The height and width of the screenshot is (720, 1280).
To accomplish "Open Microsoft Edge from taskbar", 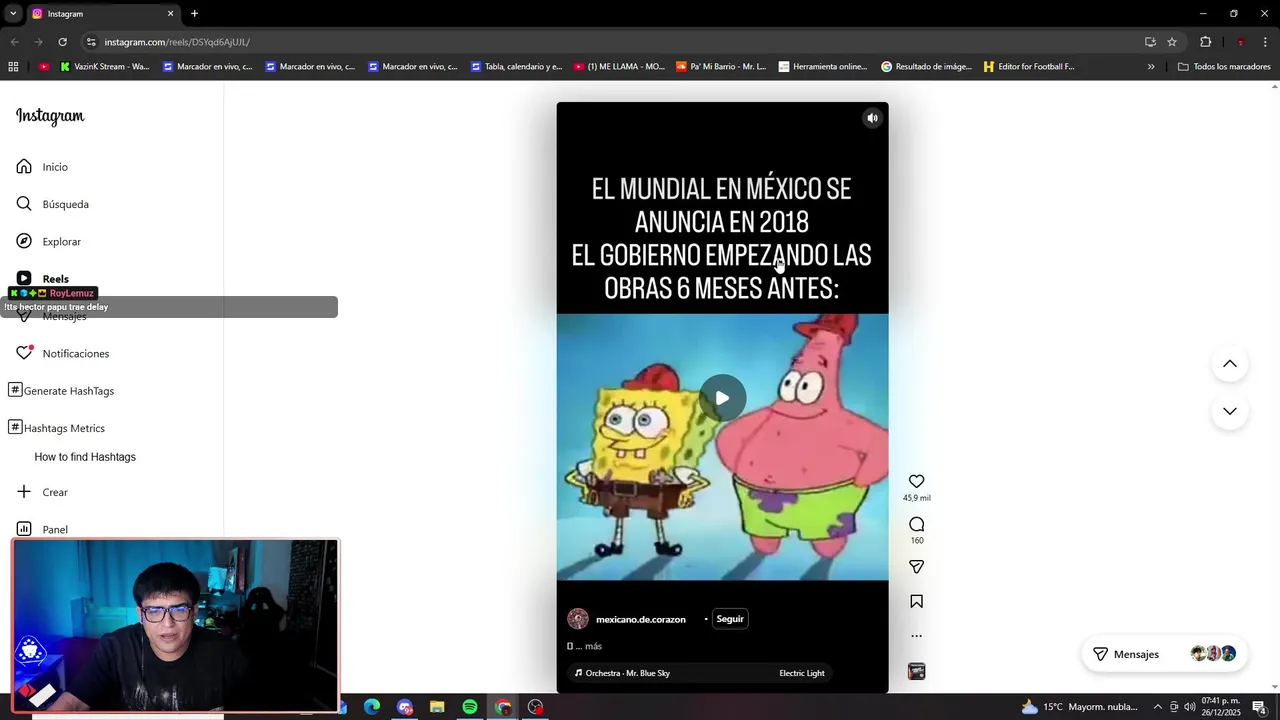I will coord(372,707).
